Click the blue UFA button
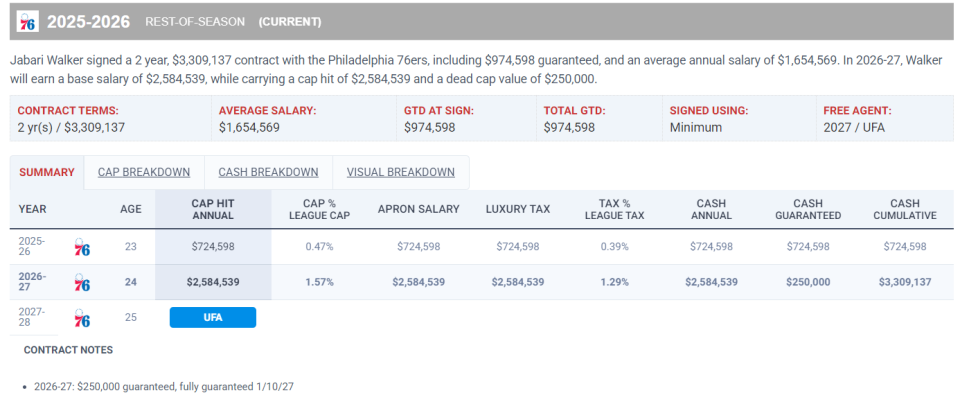The width and height of the screenshot is (960, 411). [x=212, y=317]
